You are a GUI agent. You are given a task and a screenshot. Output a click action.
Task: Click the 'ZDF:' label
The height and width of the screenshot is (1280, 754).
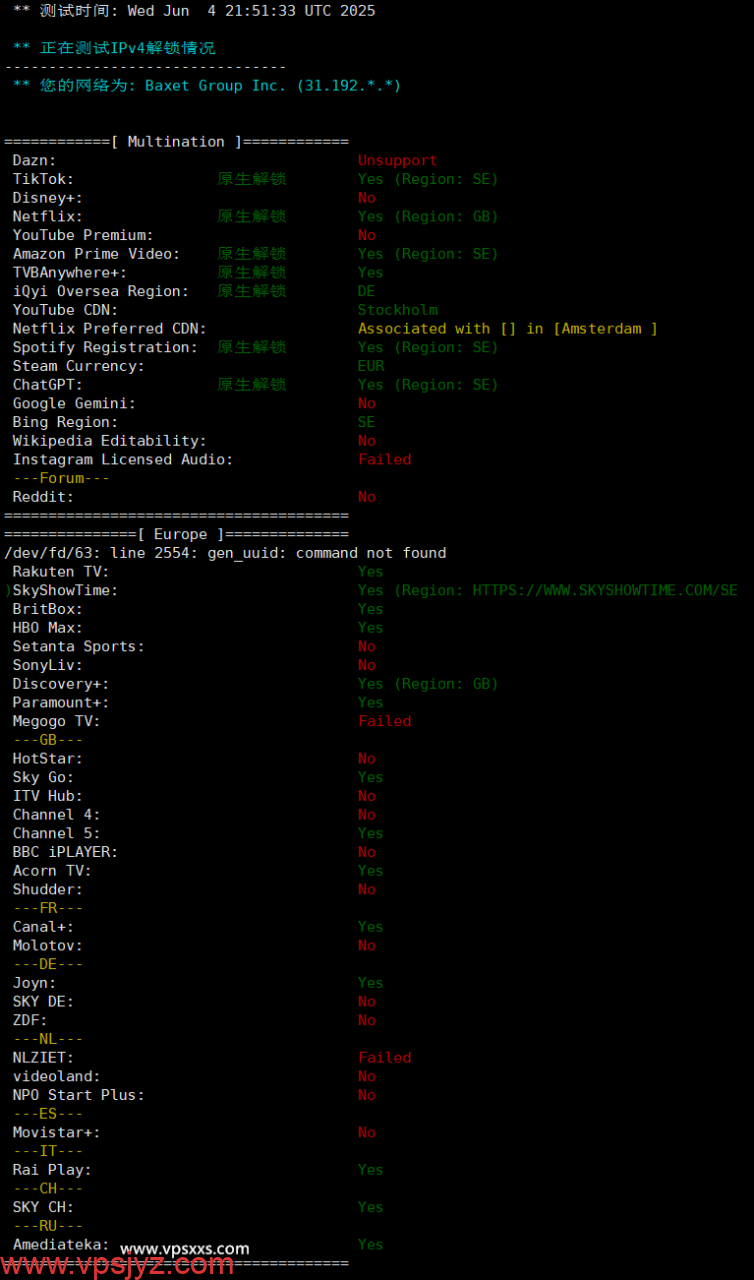(x=30, y=1020)
